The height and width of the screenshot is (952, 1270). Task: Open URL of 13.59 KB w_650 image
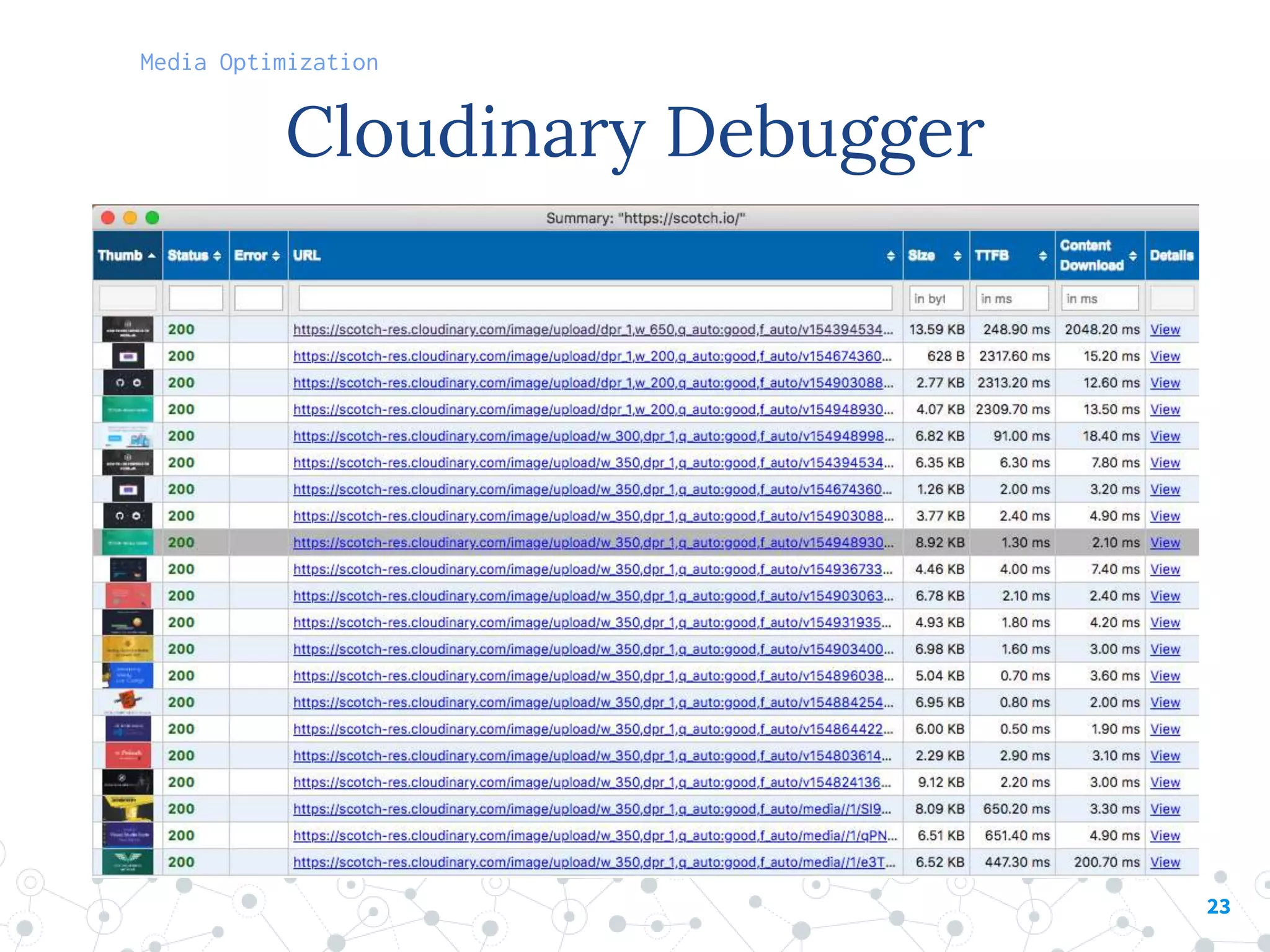point(593,330)
